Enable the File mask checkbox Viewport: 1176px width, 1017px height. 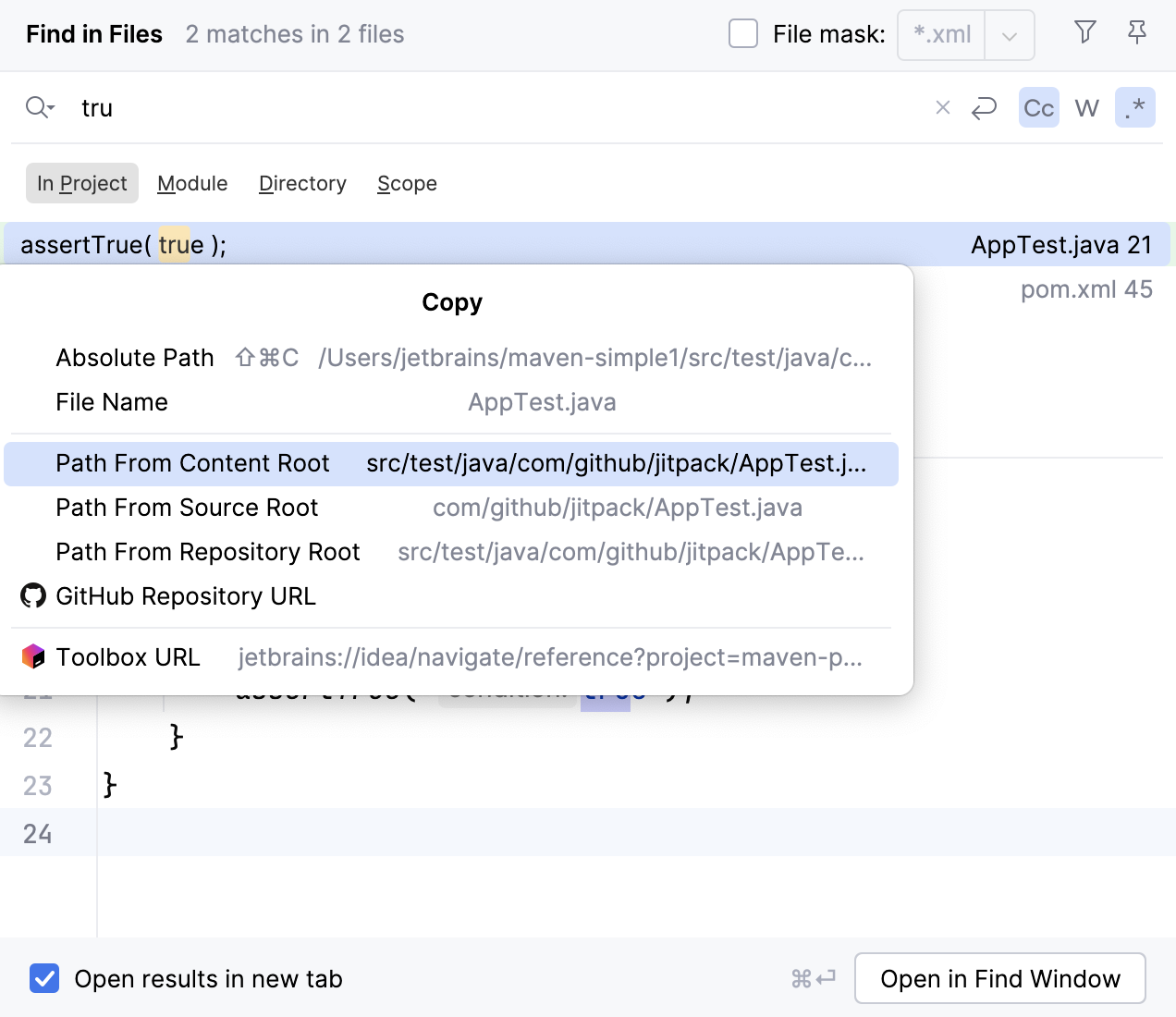click(743, 32)
